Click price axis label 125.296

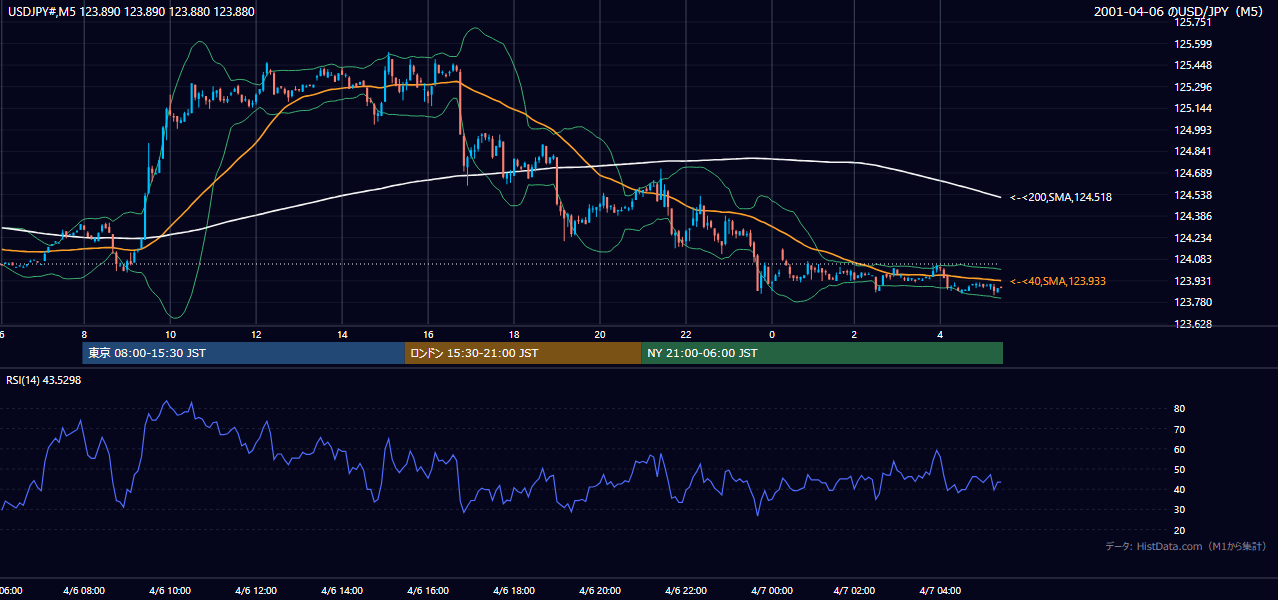(1194, 87)
